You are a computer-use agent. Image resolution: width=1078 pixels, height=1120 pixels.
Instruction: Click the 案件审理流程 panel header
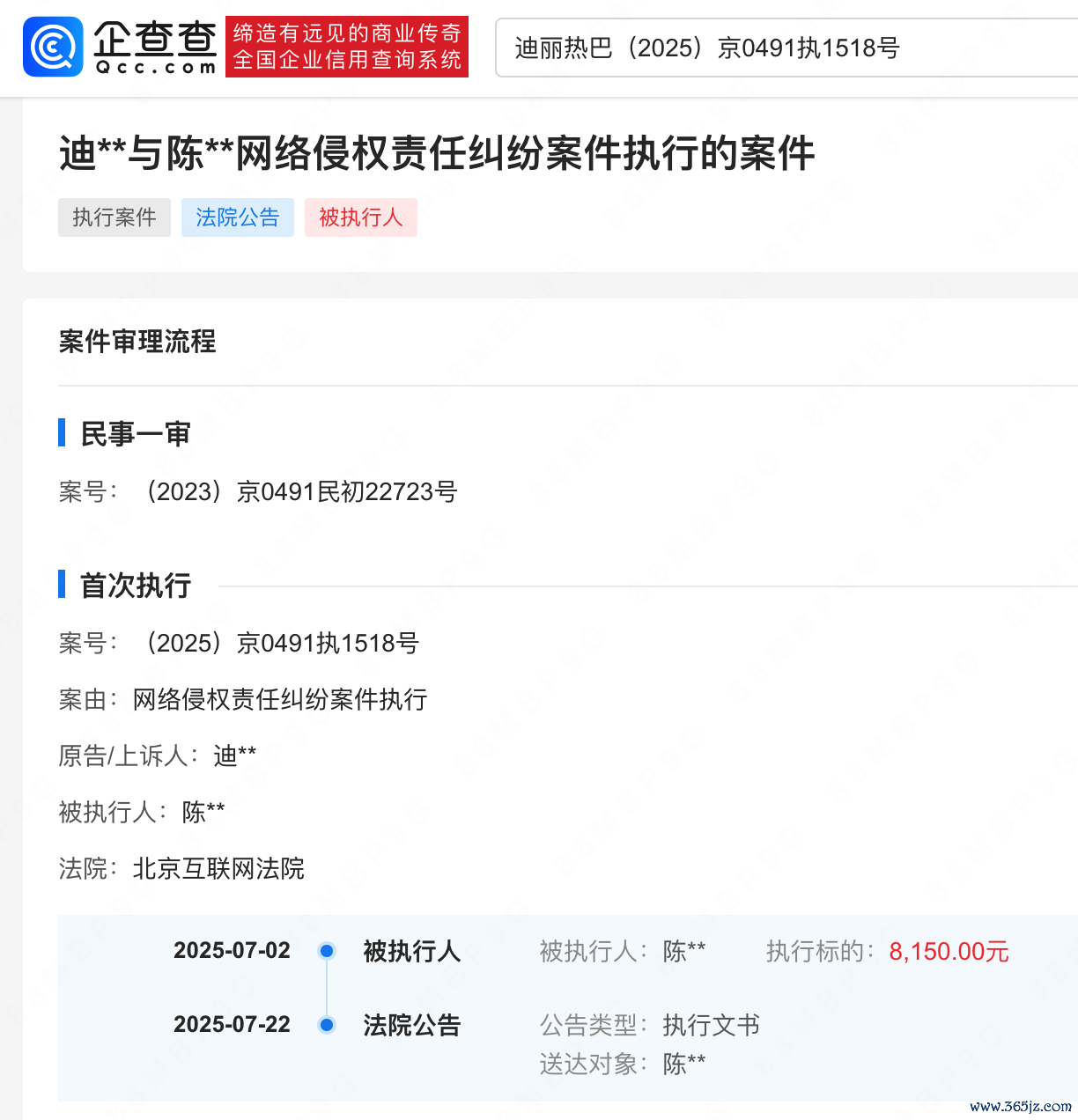coord(137,342)
